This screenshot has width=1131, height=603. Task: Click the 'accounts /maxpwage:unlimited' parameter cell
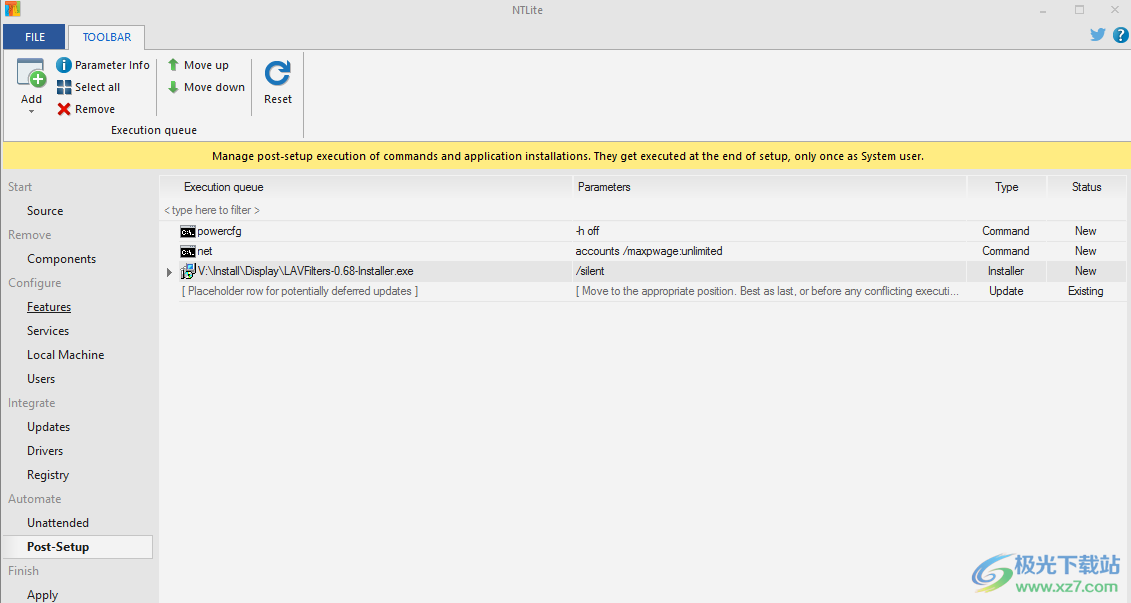click(649, 252)
